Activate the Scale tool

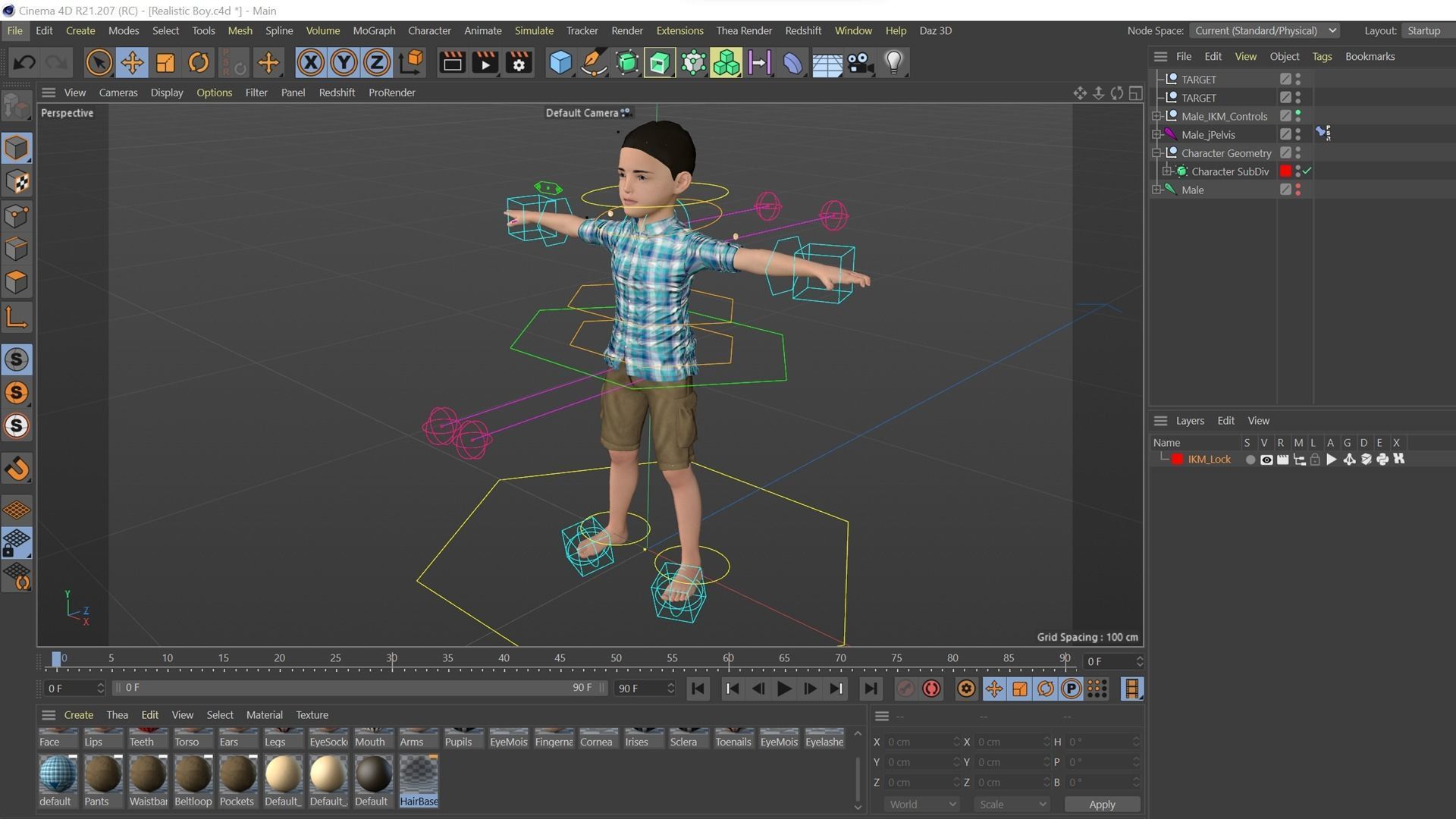165,63
